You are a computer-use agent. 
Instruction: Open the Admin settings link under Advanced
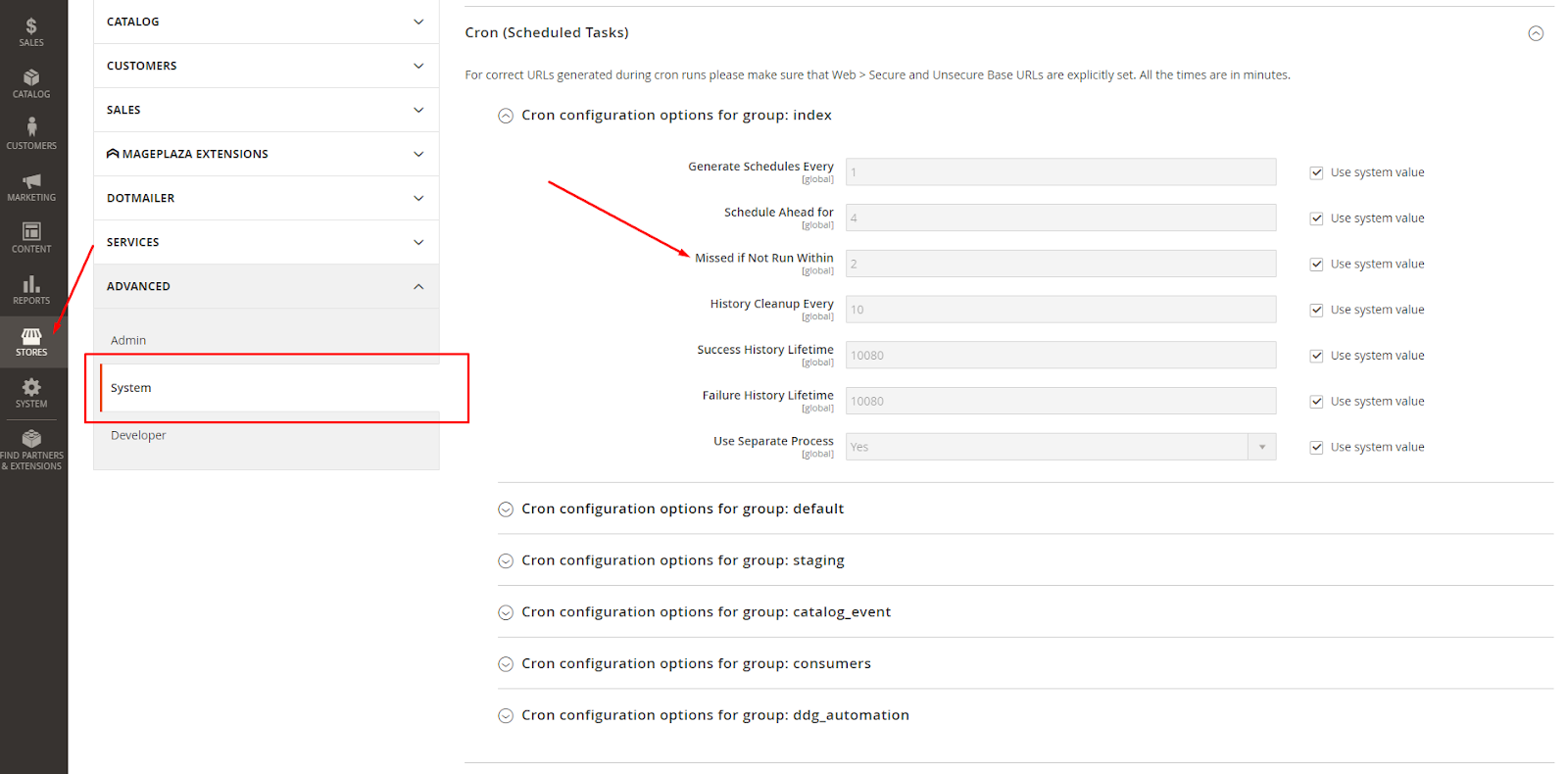(x=128, y=340)
